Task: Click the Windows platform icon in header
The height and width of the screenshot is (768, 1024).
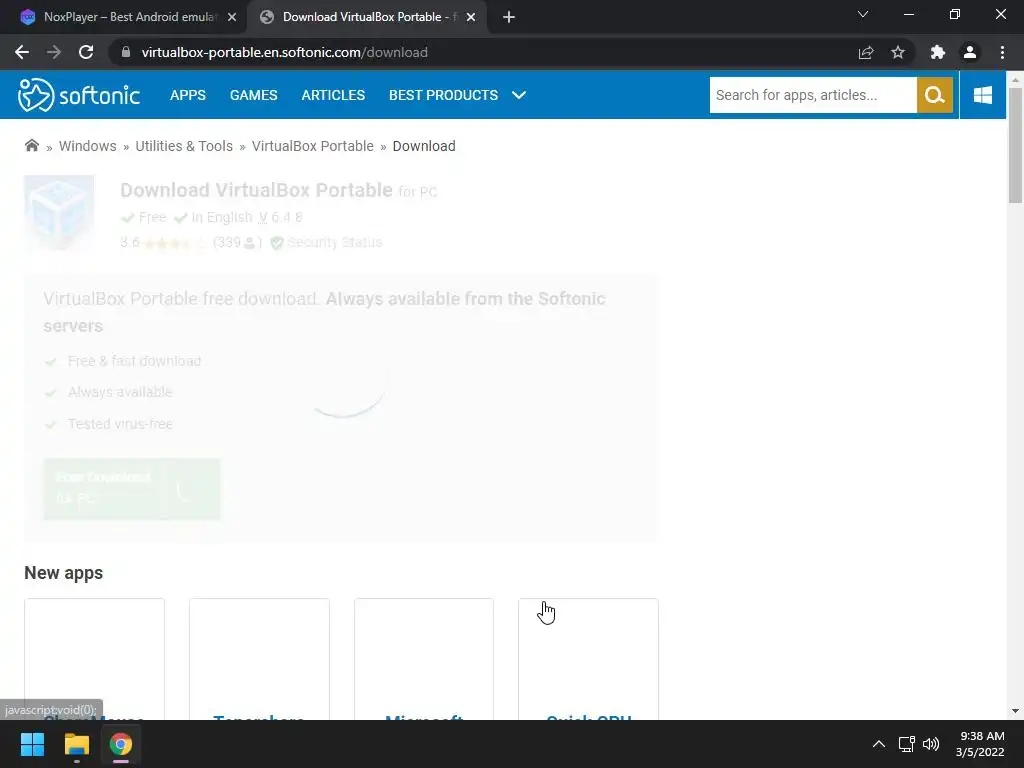Action: (x=983, y=95)
